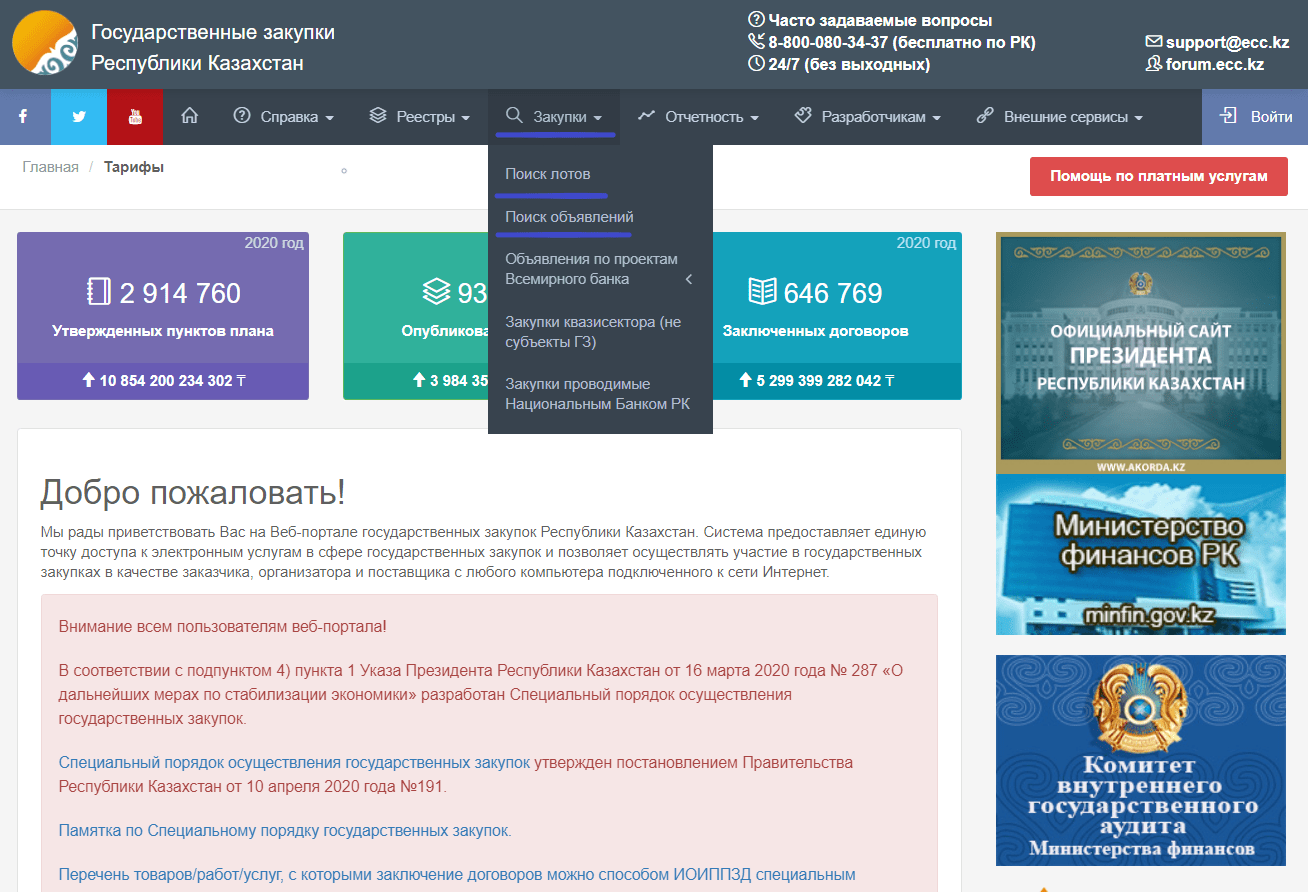
Task: Open the YouTube channel icon
Action: point(135,117)
